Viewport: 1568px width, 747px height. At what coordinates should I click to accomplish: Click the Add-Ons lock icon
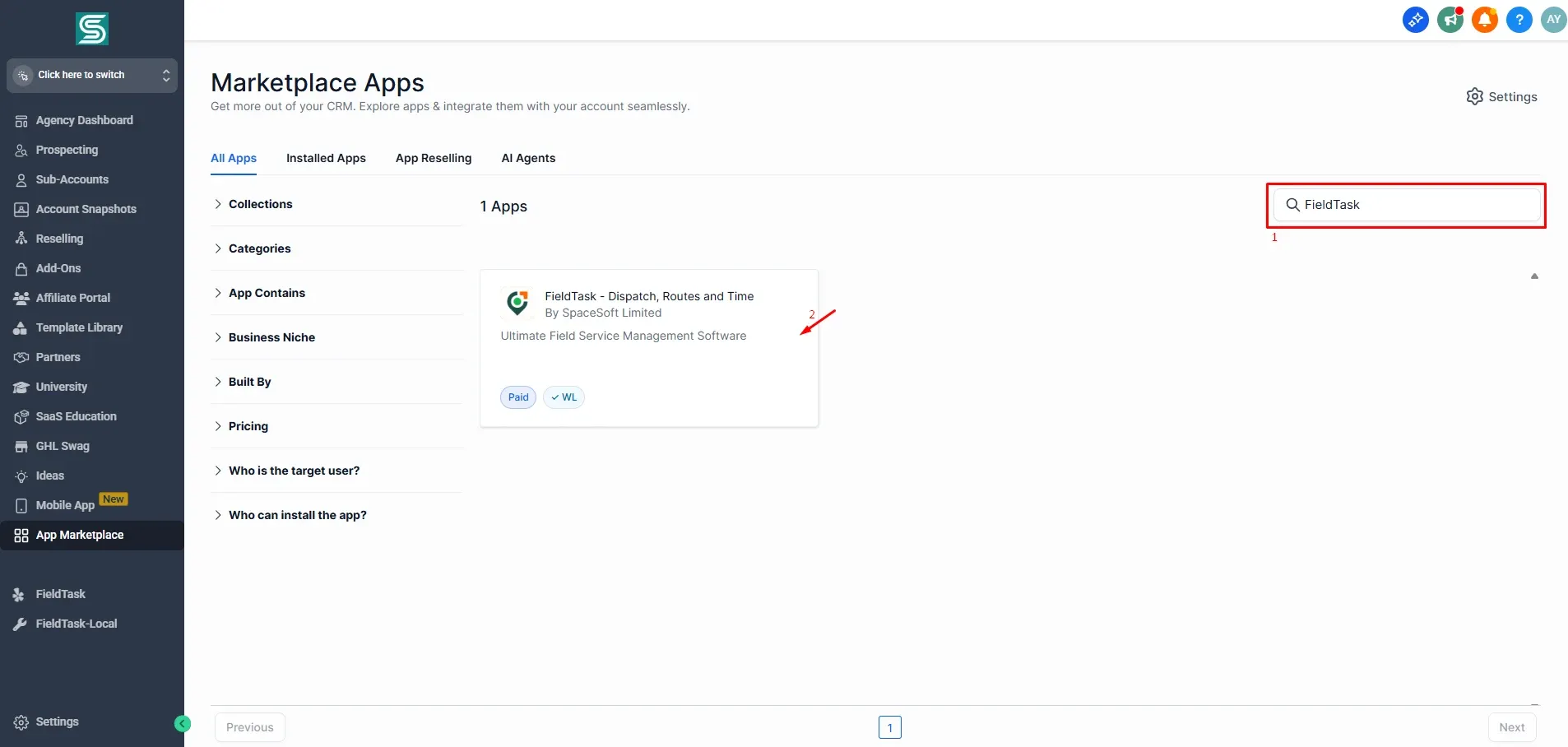point(21,269)
